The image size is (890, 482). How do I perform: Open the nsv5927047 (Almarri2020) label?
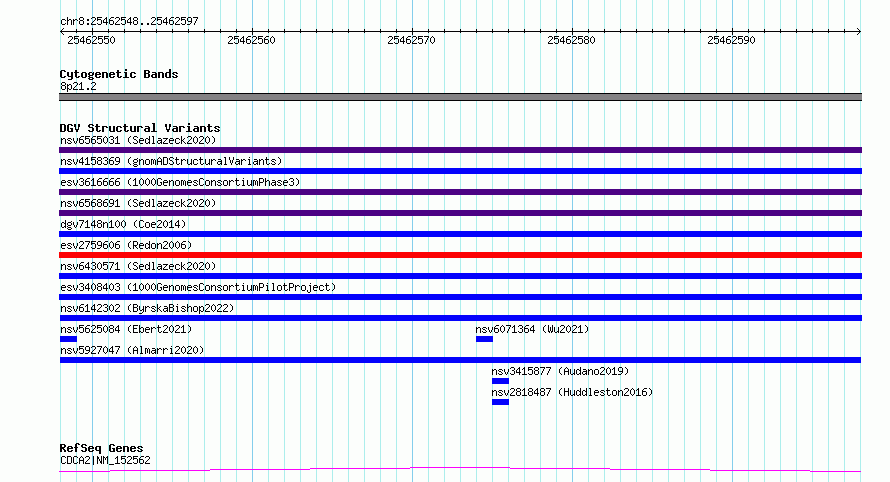(132, 350)
